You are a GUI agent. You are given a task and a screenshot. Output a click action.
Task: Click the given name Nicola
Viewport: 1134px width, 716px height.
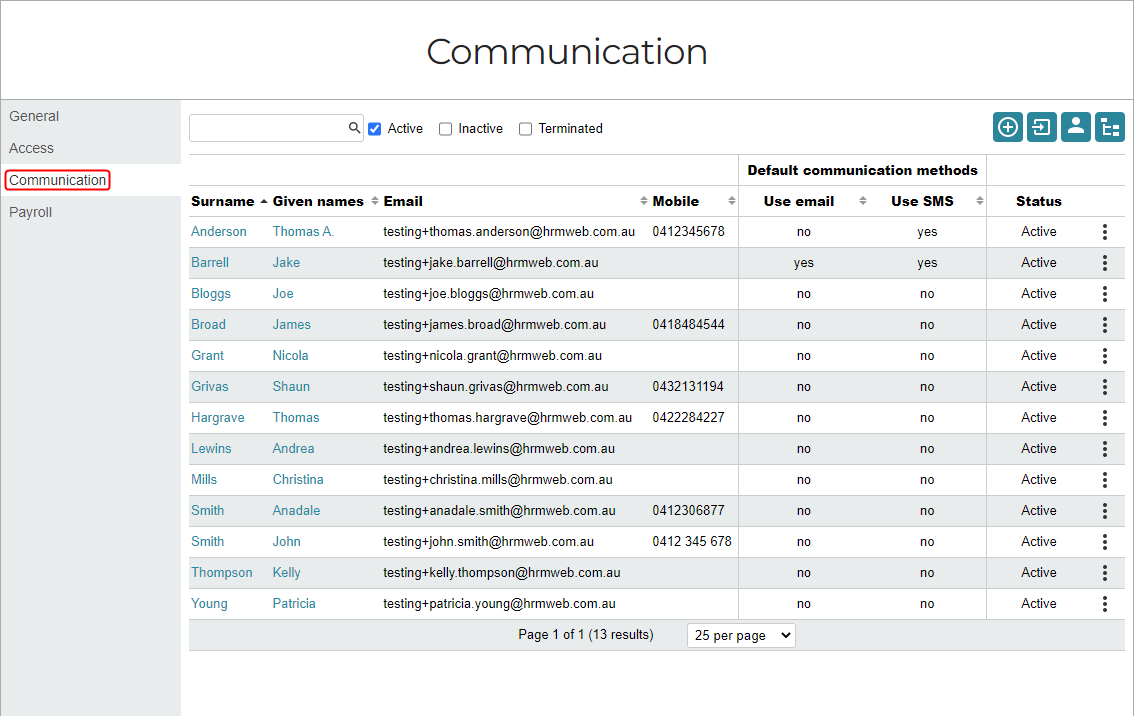290,356
